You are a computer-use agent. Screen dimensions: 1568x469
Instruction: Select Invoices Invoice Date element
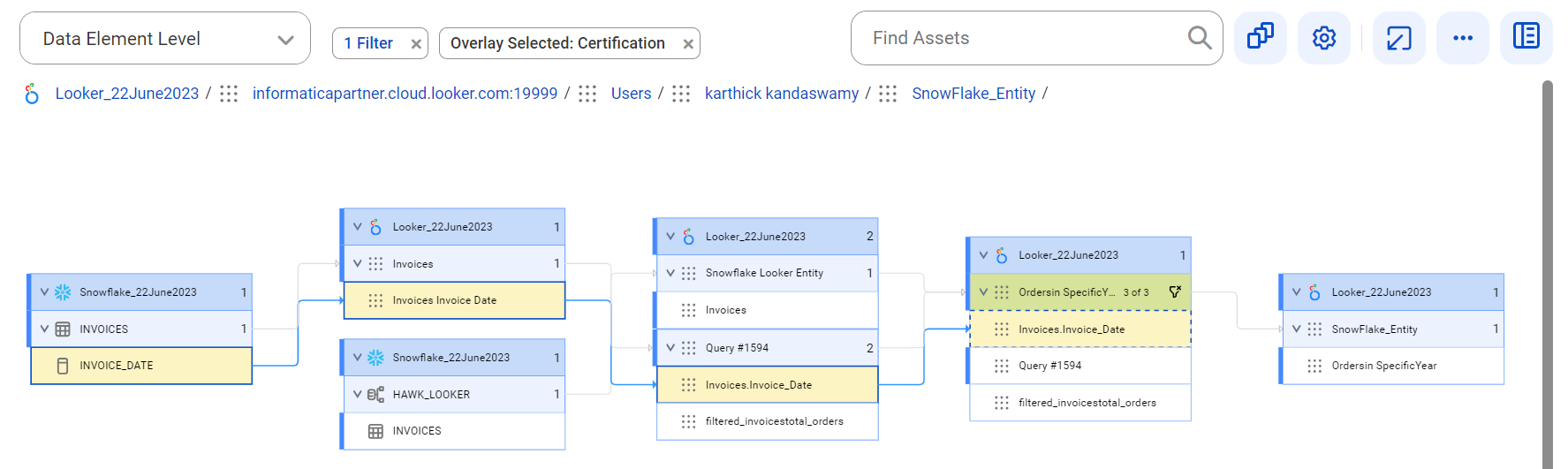pyautogui.click(x=454, y=300)
